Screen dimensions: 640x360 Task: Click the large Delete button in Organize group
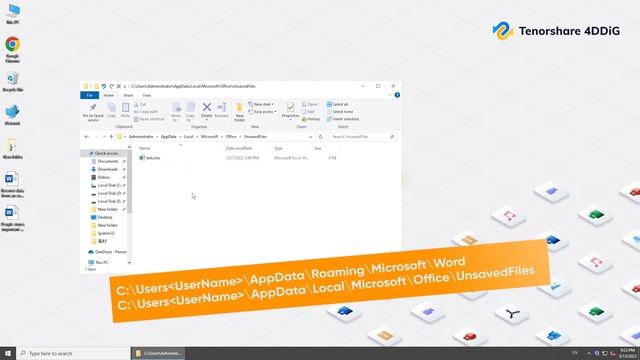[207, 111]
